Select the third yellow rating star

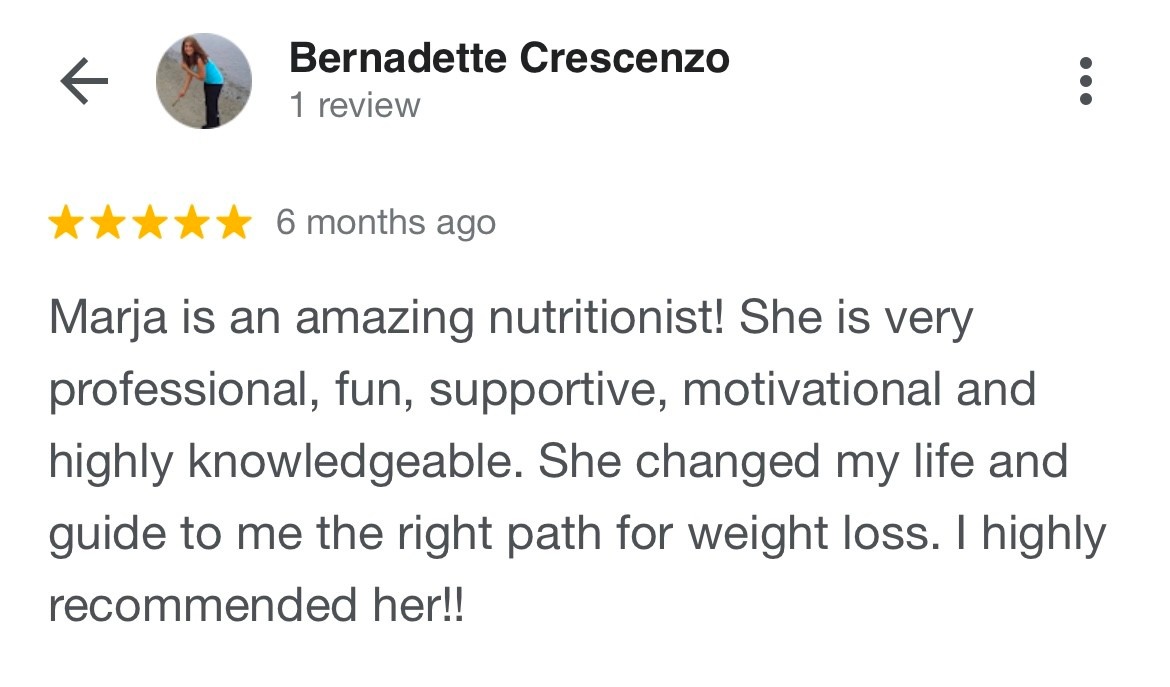tap(150, 222)
